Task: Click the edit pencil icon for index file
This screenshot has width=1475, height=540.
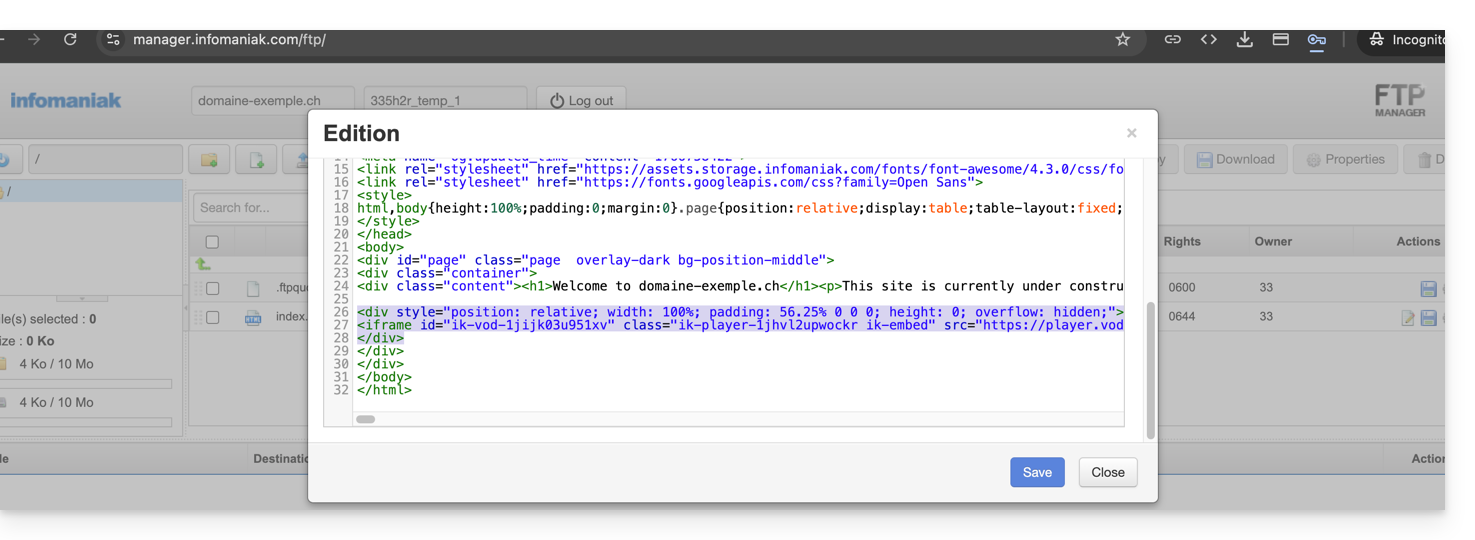Action: [x=1408, y=318]
